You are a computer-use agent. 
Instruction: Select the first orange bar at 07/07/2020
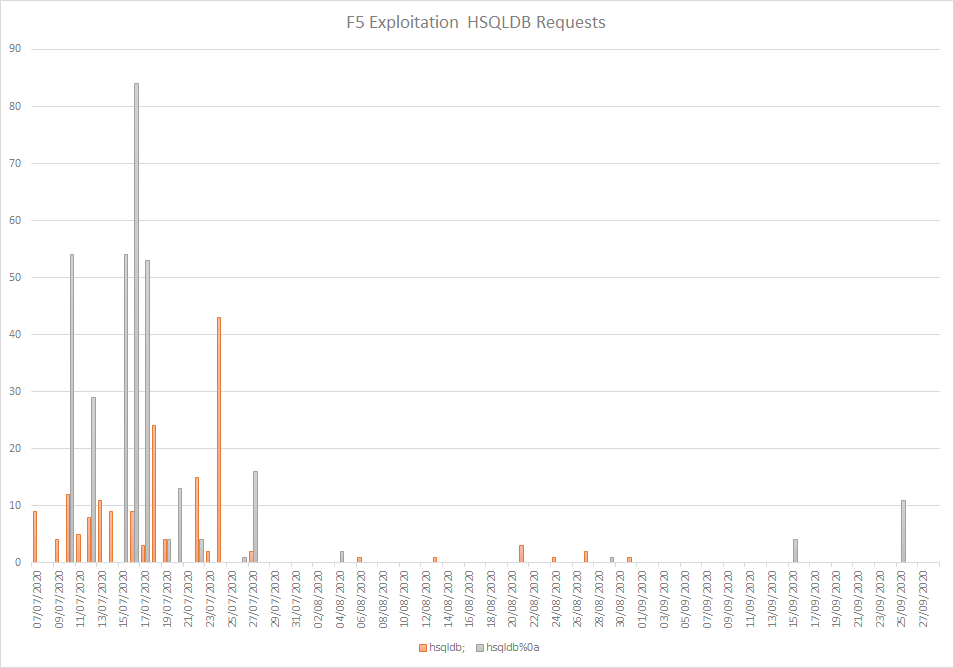(35, 537)
